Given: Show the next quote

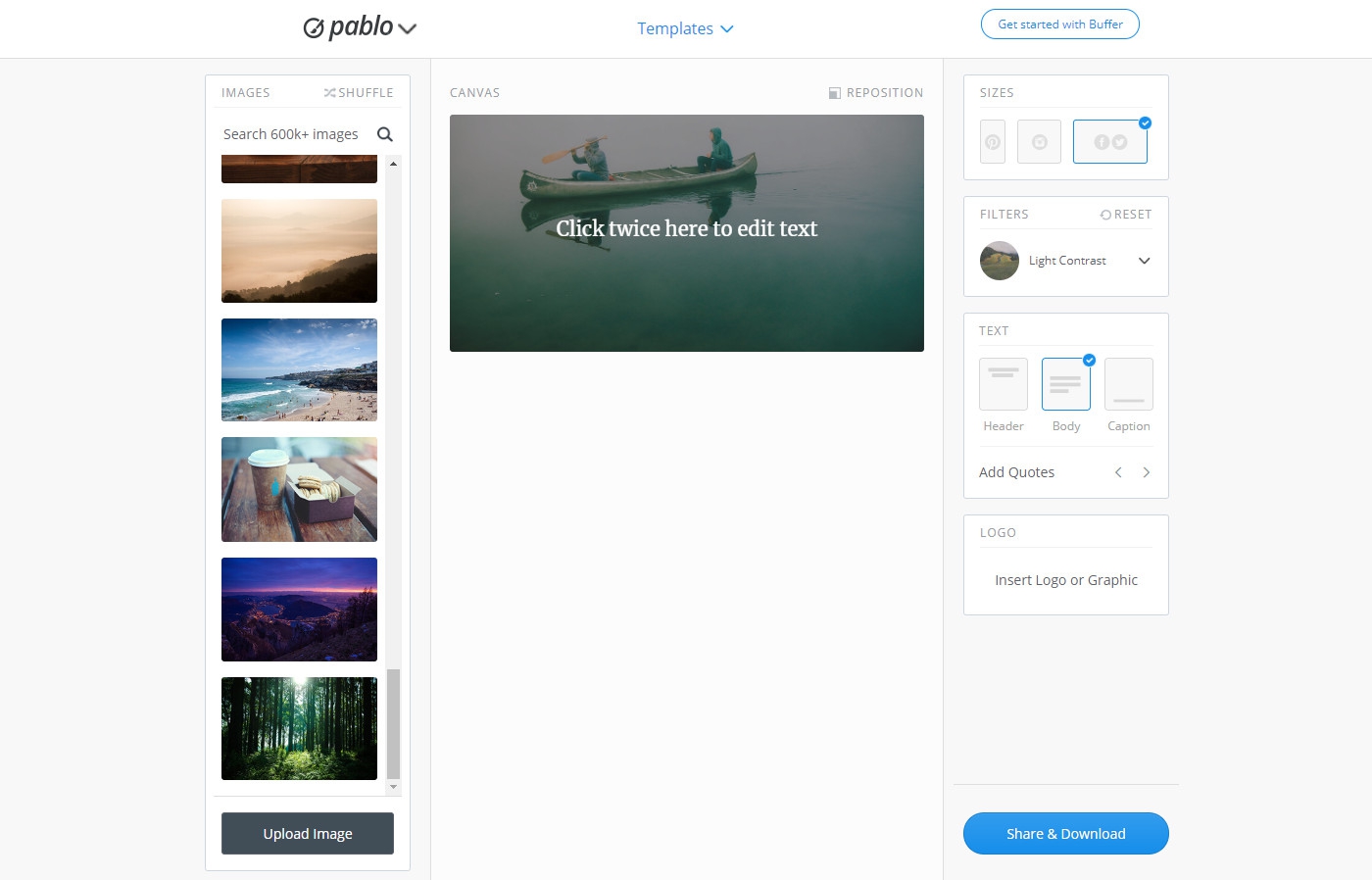Looking at the screenshot, I should pyautogui.click(x=1146, y=472).
